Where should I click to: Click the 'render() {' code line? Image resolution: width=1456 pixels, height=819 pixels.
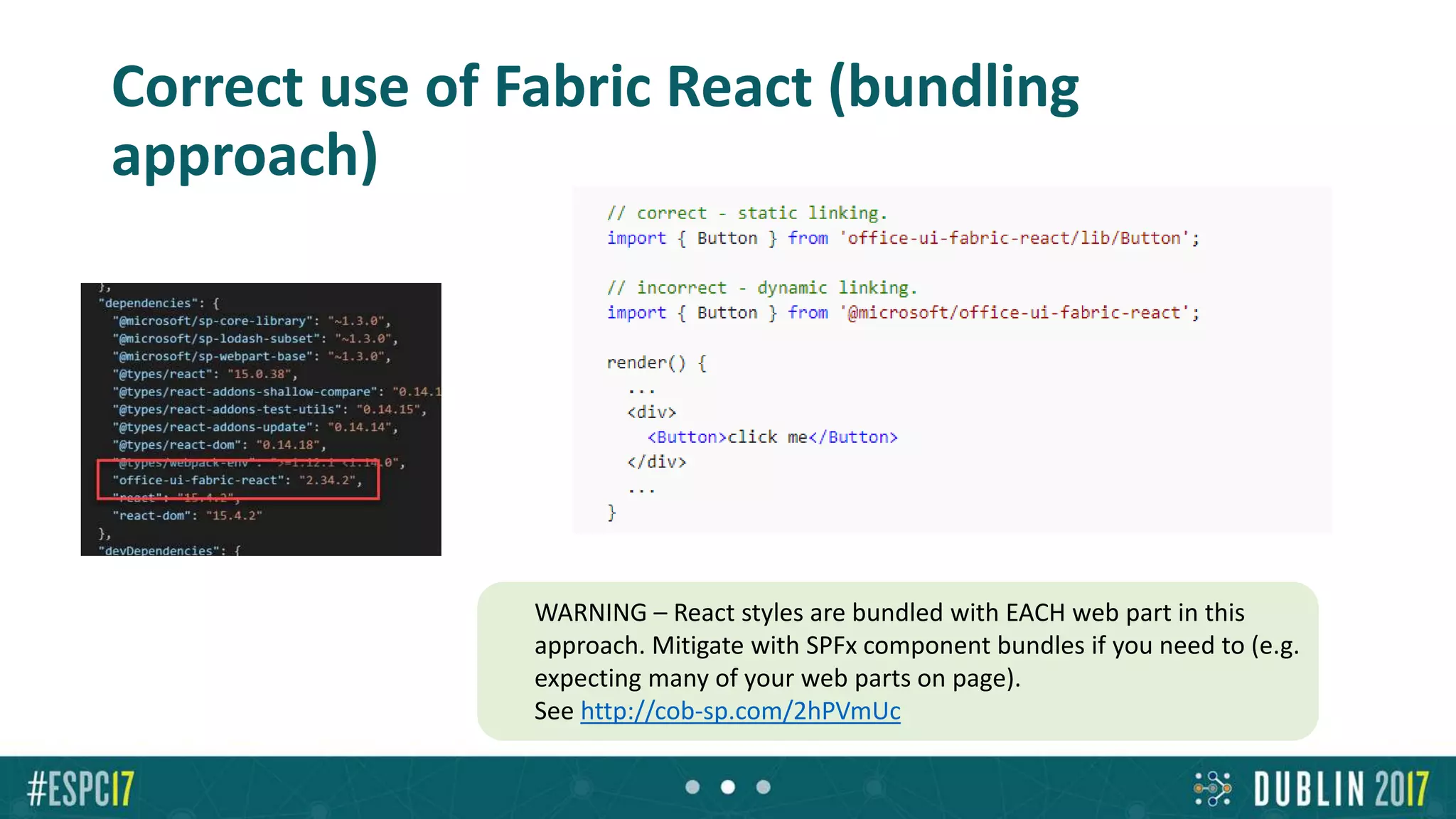coord(656,363)
